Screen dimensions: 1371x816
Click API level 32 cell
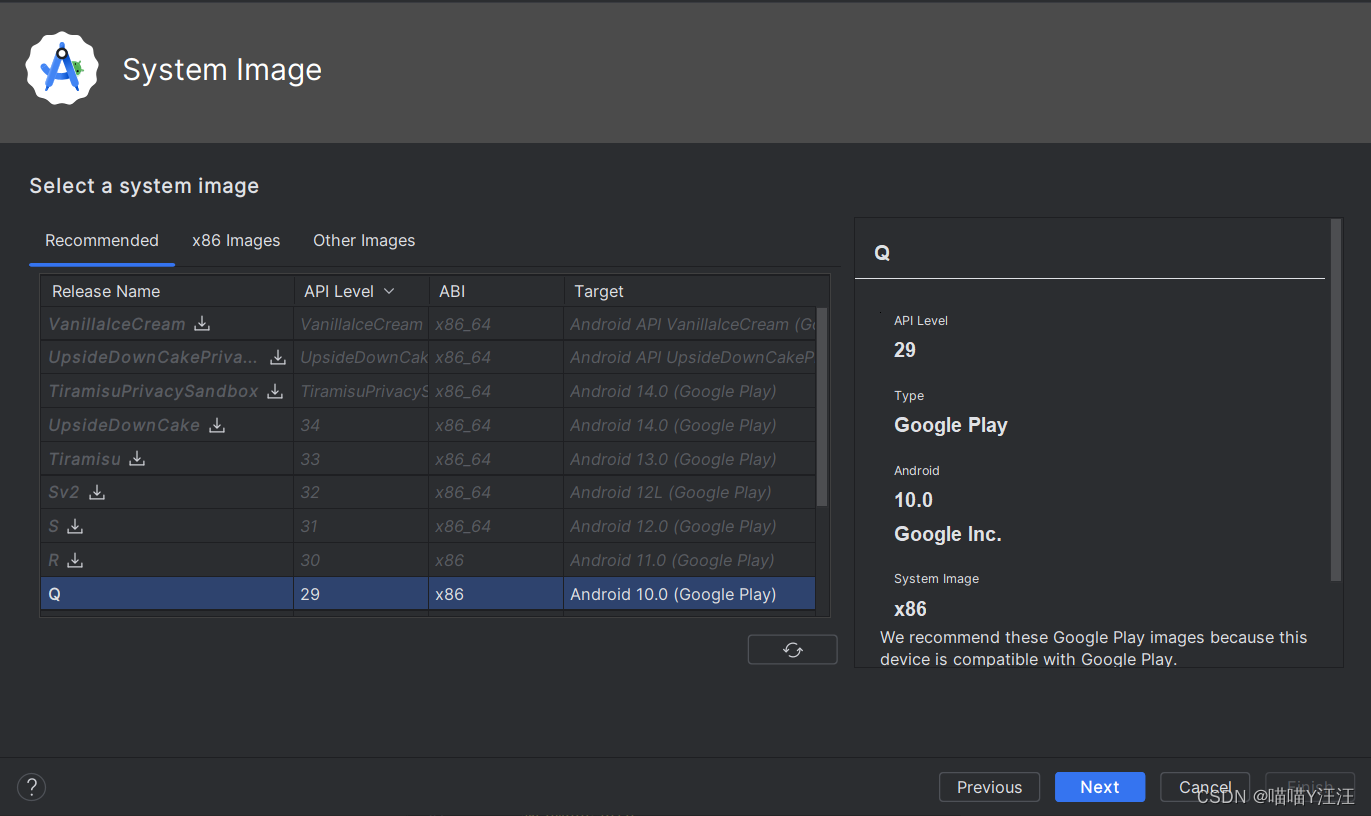[x=361, y=492]
